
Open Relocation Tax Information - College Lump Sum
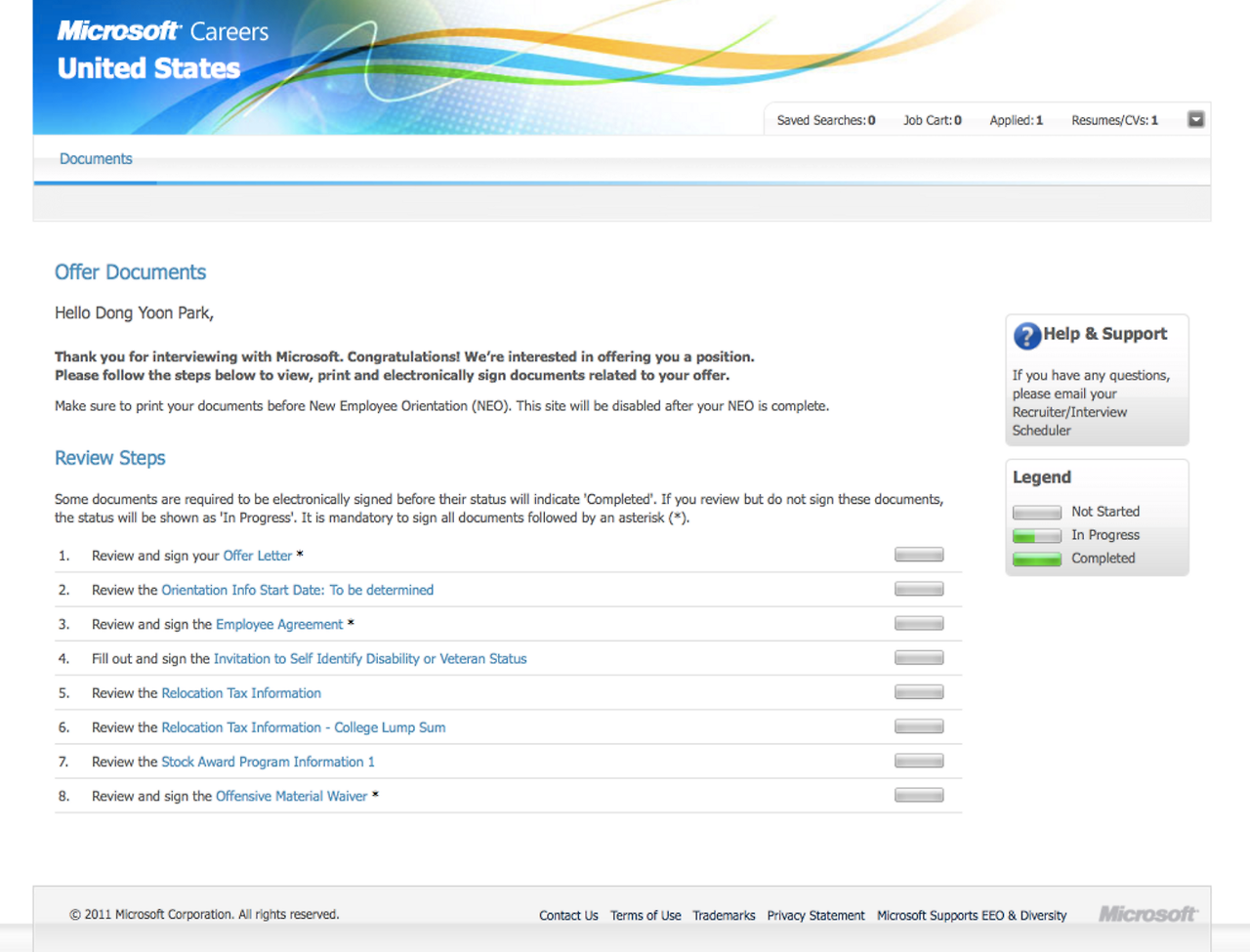[x=304, y=727]
